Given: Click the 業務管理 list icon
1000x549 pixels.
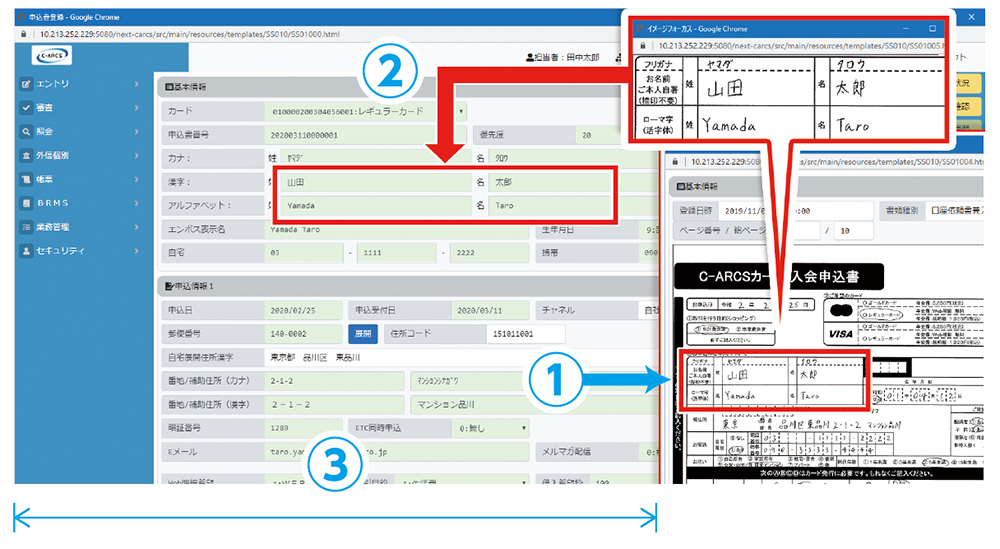Looking at the screenshot, I should point(27,227).
